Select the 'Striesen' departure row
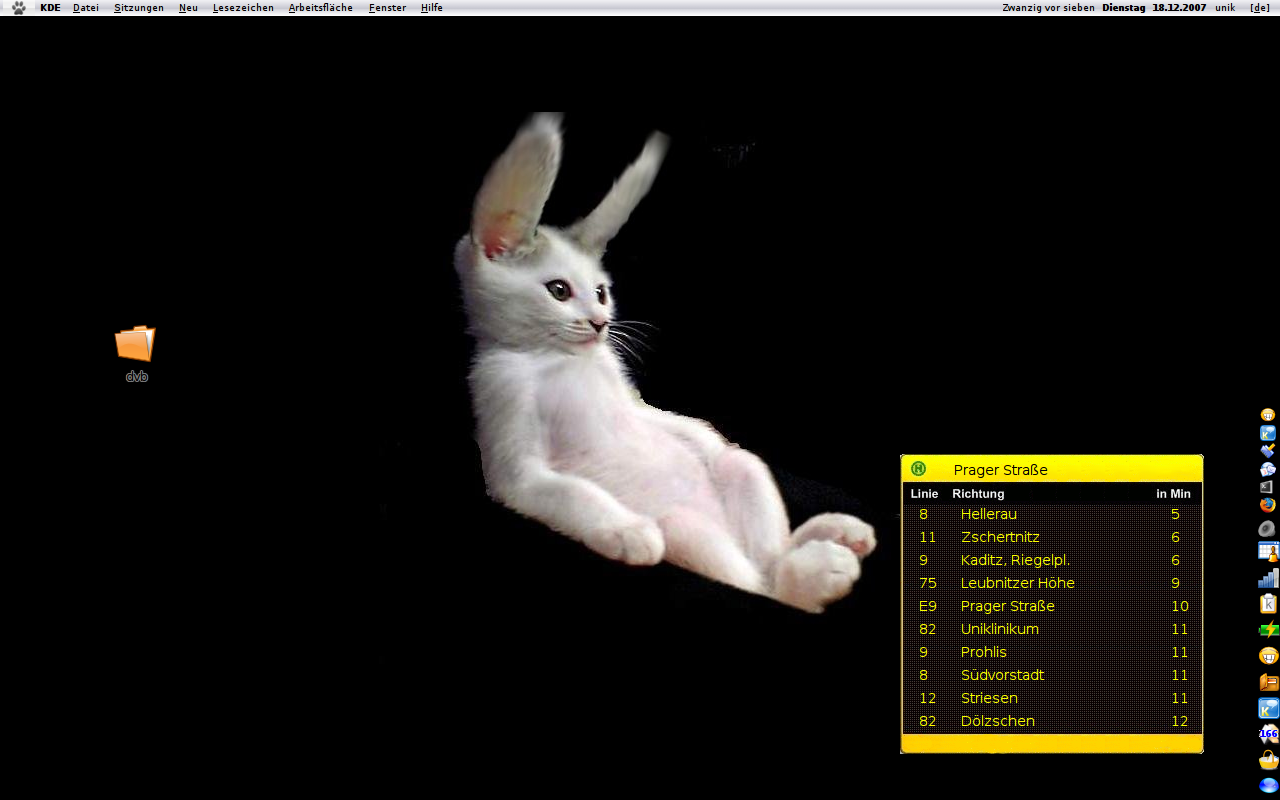 (x=1052, y=698)
